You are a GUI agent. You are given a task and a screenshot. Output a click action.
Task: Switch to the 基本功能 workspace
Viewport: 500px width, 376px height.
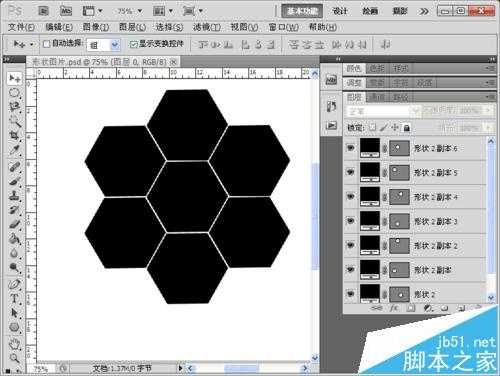coord(302,11)
